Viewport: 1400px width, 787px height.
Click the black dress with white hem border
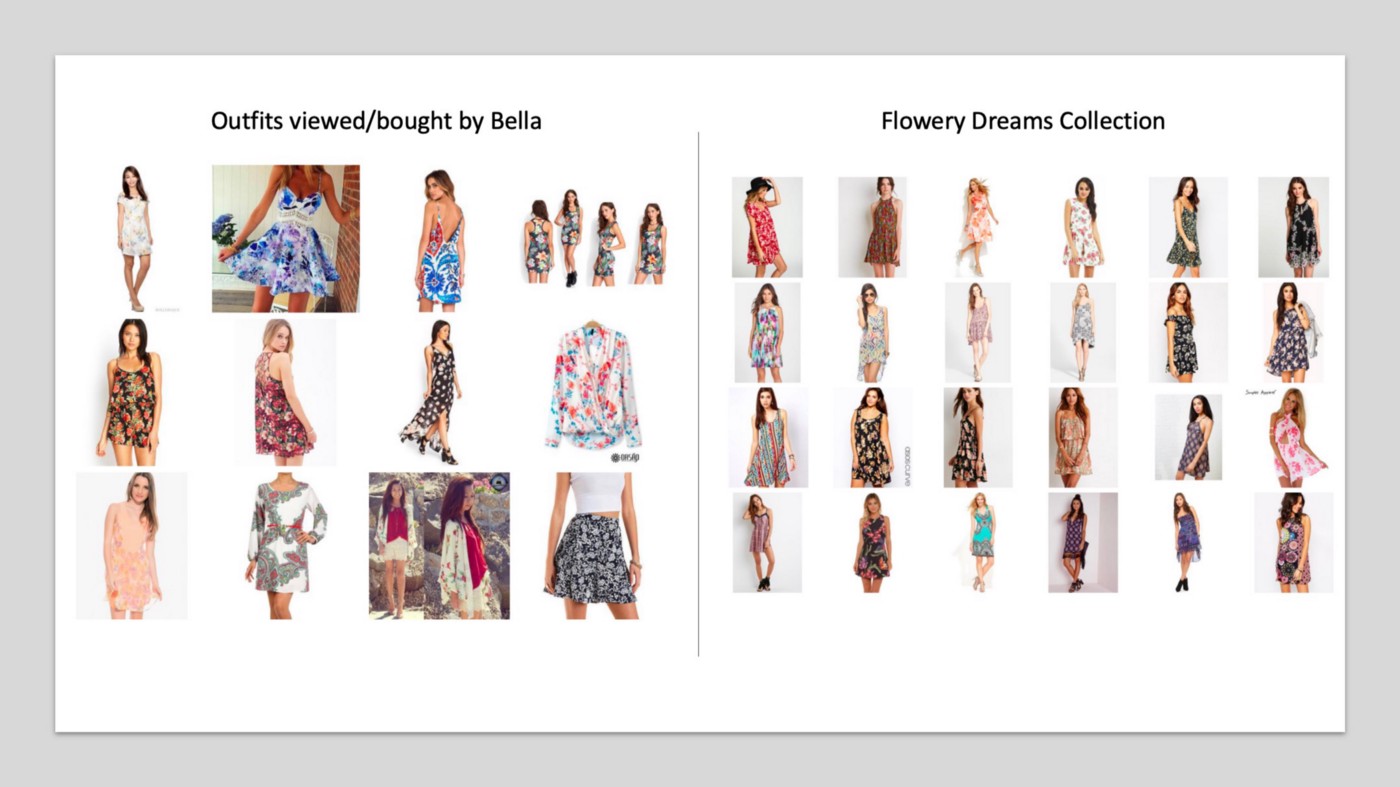[1293, 227]
